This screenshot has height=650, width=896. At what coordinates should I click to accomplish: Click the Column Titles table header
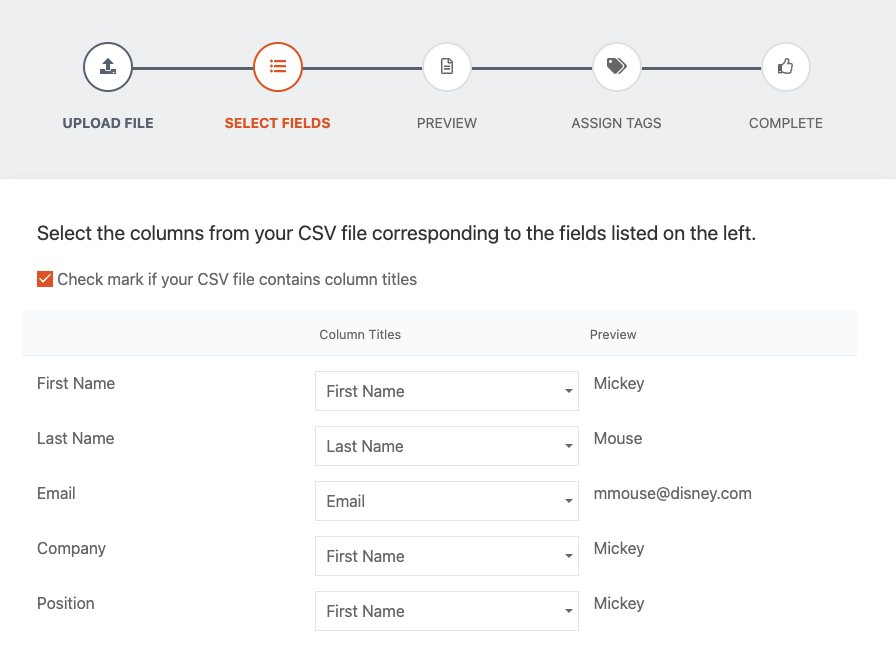360,334
